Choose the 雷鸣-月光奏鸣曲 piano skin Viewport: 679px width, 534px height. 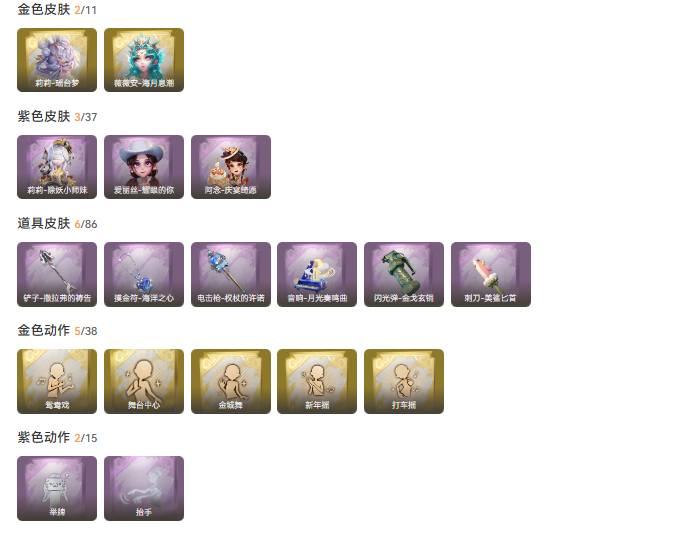coord(317,274)
